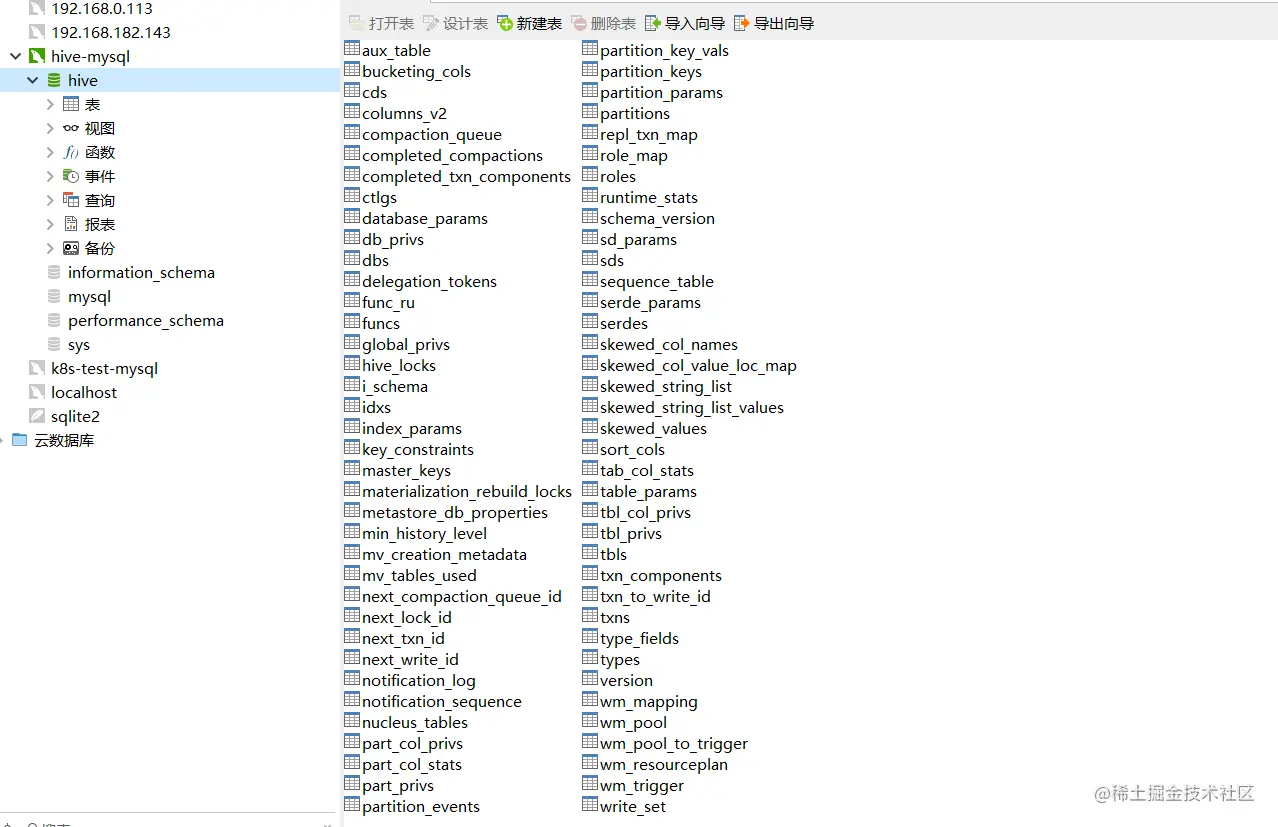This screenshot has height=827, width=1278.
Task: Click the localhost connection icon
Action: tap(37, 392)
